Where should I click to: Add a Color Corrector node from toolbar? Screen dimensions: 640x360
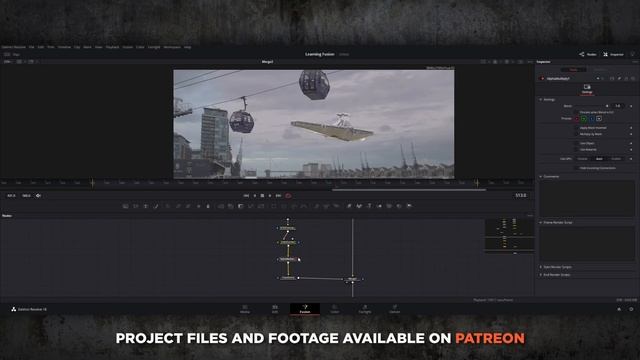click(x=167, y=206)
